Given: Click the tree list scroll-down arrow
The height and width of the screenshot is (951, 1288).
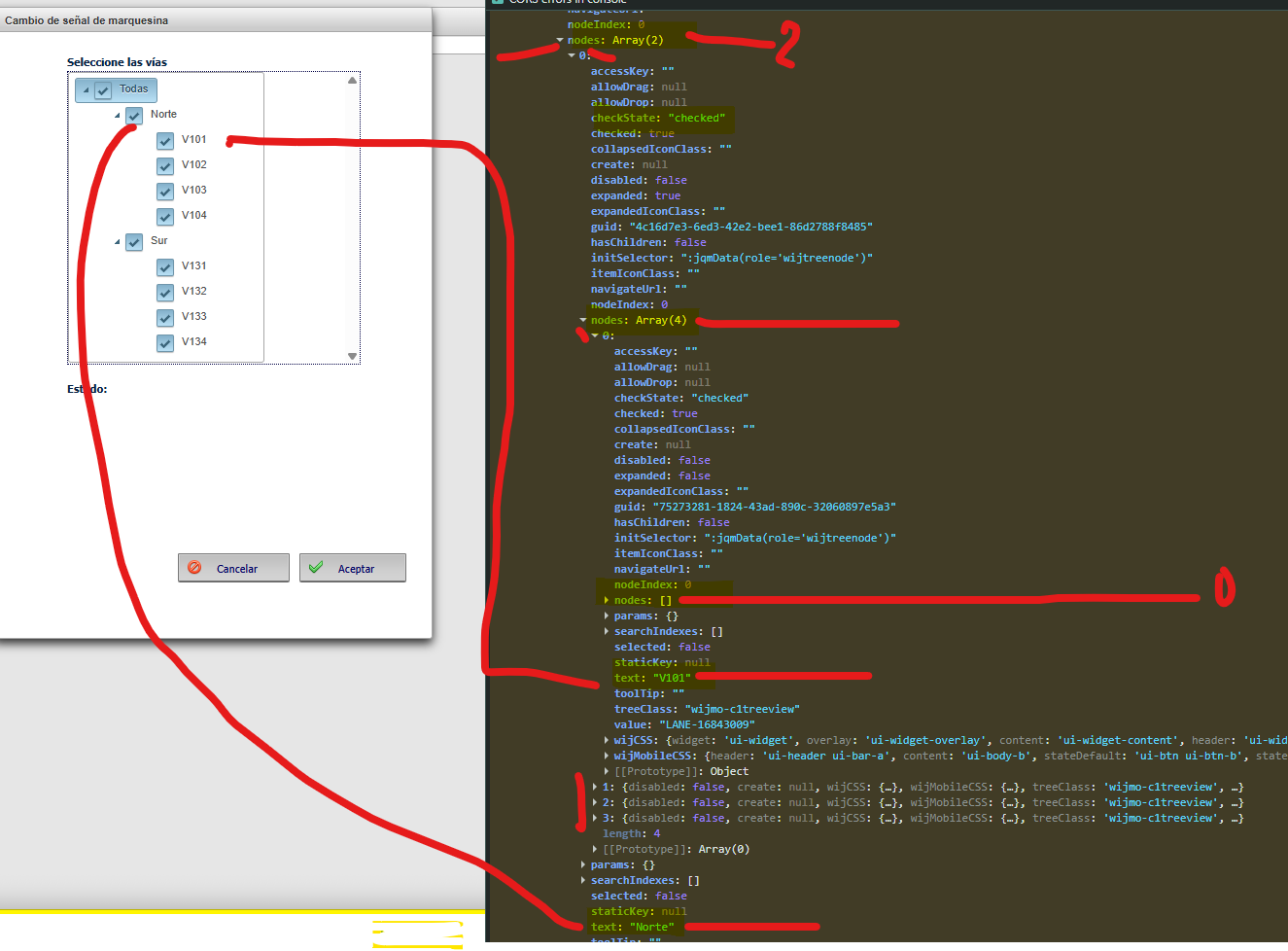Looking at the screenshot, I should 352,356.
